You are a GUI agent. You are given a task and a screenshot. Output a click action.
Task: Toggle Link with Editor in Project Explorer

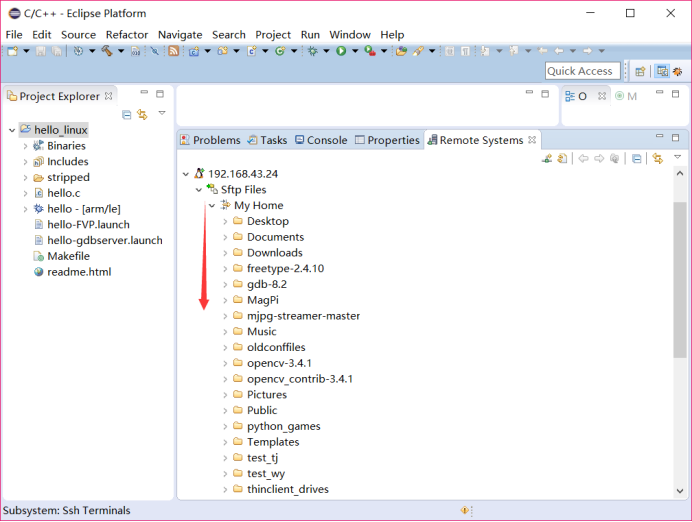point(143,115)
